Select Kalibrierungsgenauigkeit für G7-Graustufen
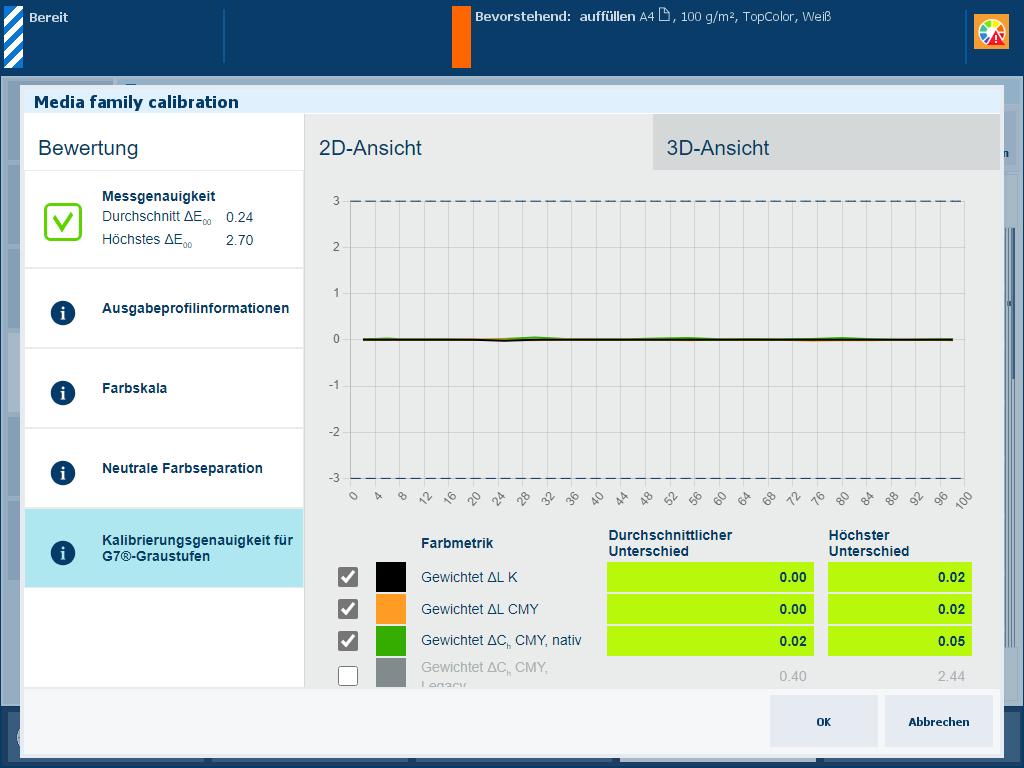Viewport: 1024px width, 768px height. 164,549
